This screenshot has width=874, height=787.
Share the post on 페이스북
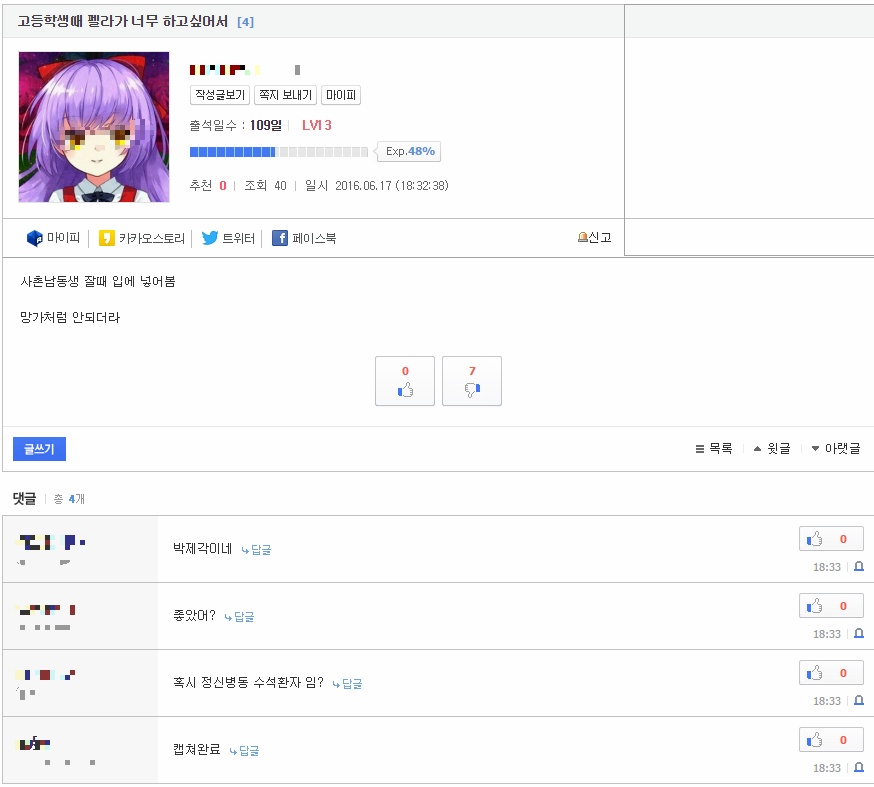(x=304, y=238)
